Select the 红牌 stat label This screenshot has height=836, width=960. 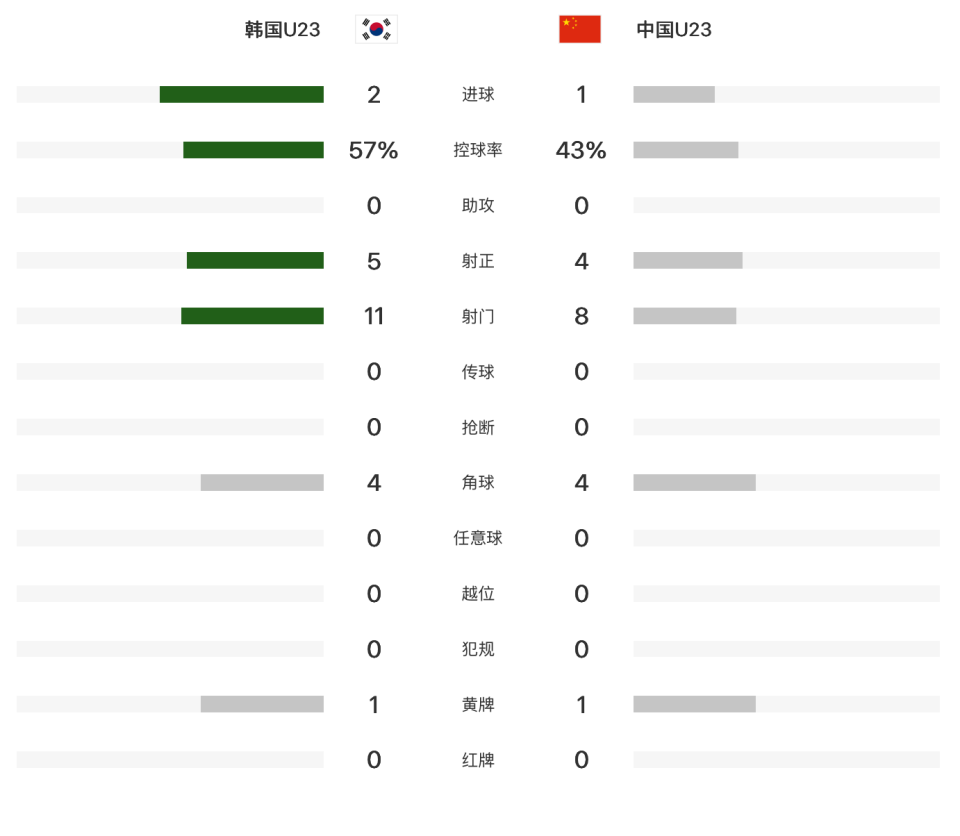(x=478, y=760)
